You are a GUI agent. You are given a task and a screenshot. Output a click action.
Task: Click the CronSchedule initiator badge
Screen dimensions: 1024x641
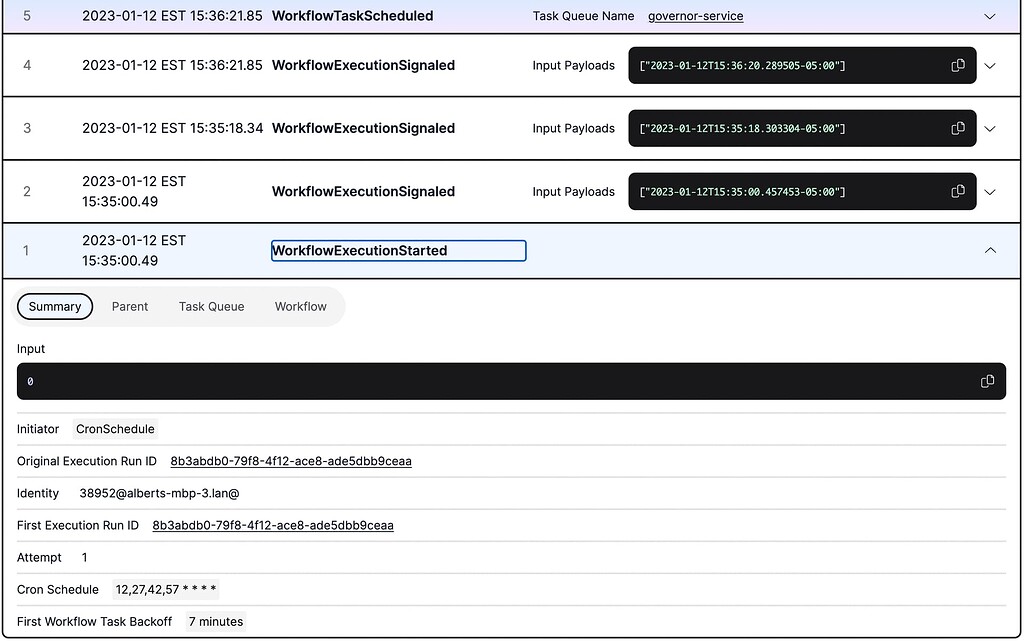coord(115,429)
